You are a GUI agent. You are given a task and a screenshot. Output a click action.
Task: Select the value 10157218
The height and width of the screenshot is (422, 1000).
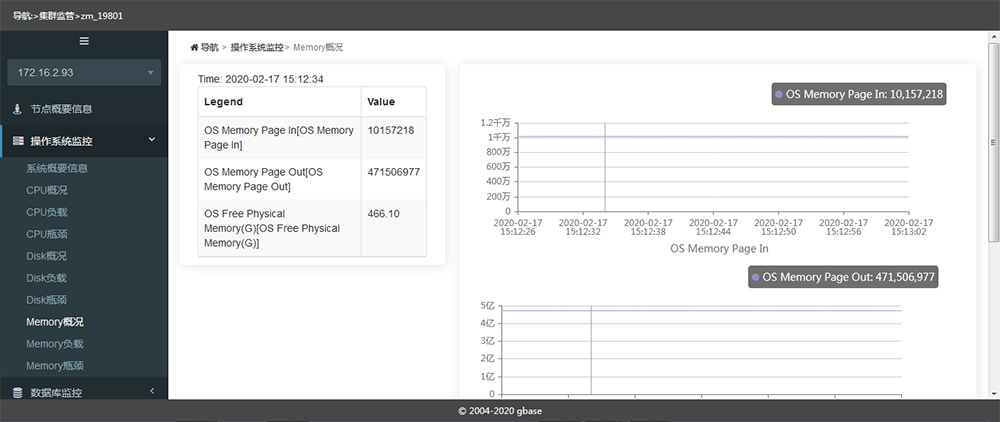[391, 130]
